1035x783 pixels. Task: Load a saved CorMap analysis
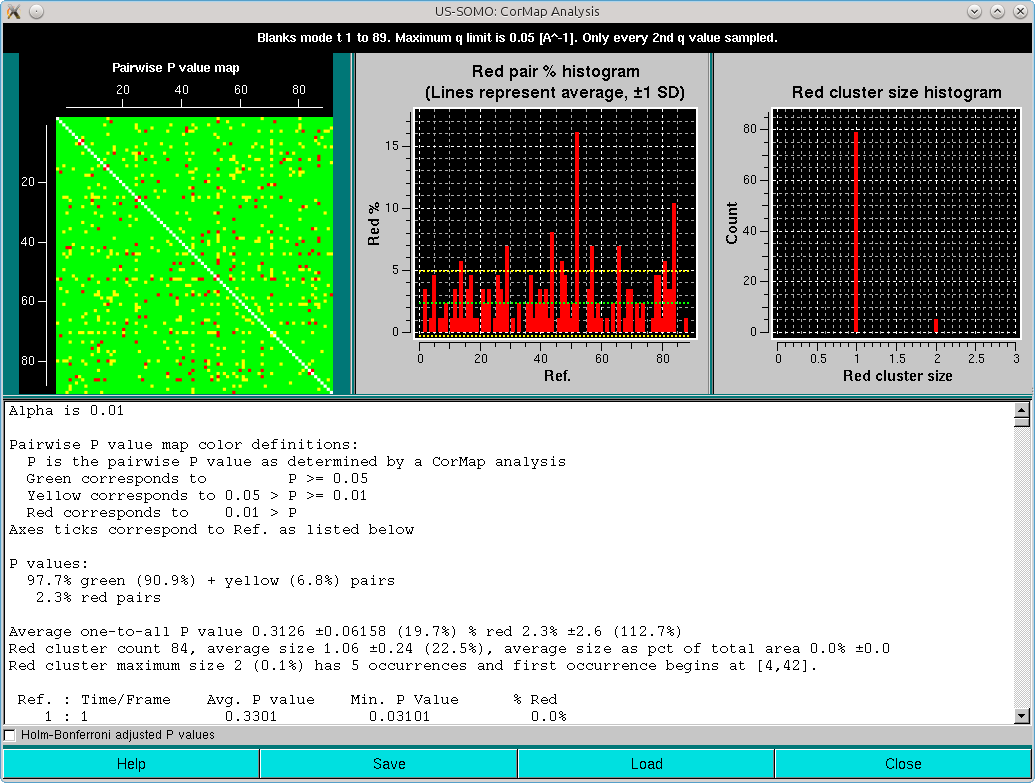pos(646,762)
